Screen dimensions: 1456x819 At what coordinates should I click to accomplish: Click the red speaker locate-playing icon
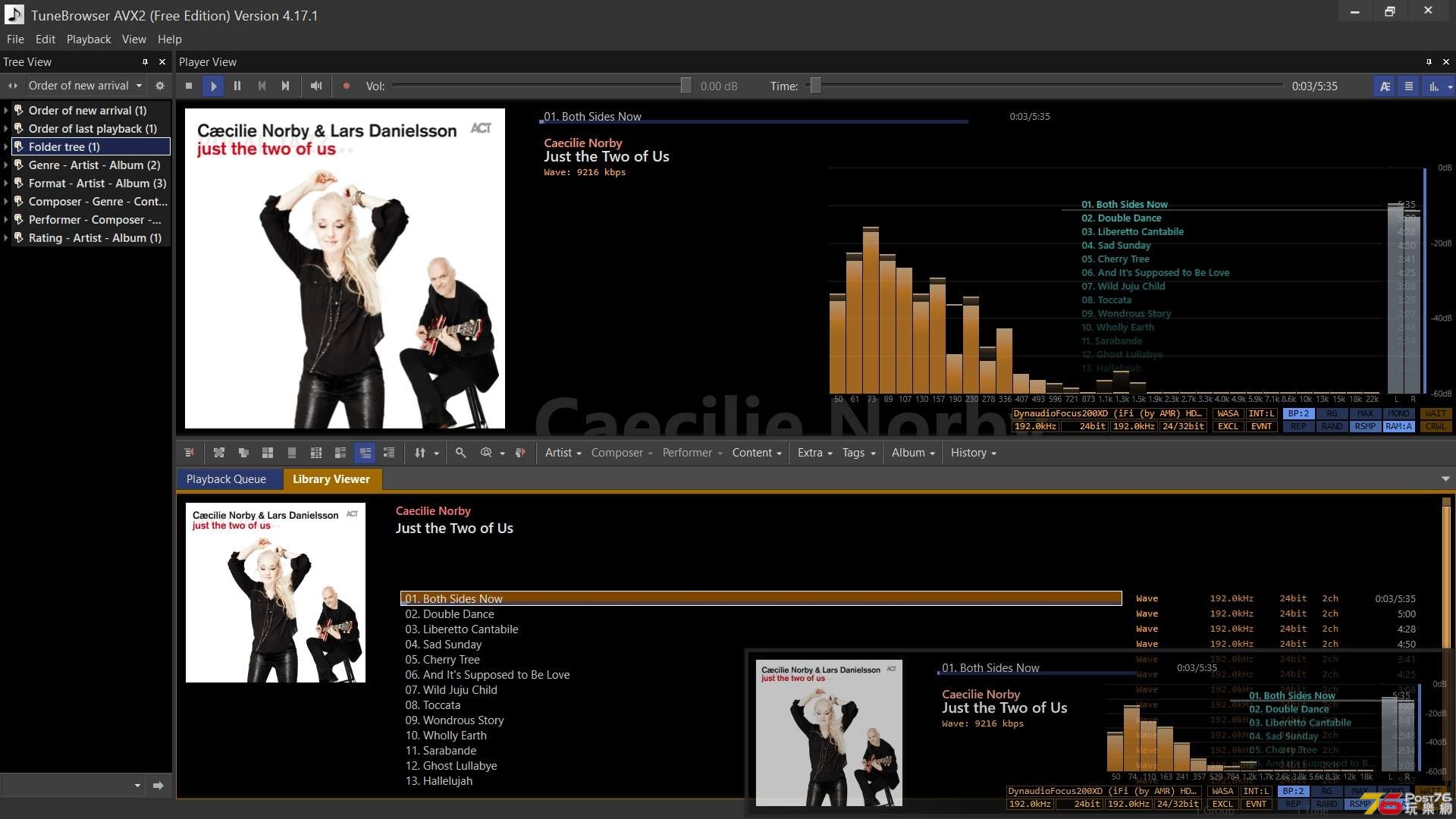(520, 453)
